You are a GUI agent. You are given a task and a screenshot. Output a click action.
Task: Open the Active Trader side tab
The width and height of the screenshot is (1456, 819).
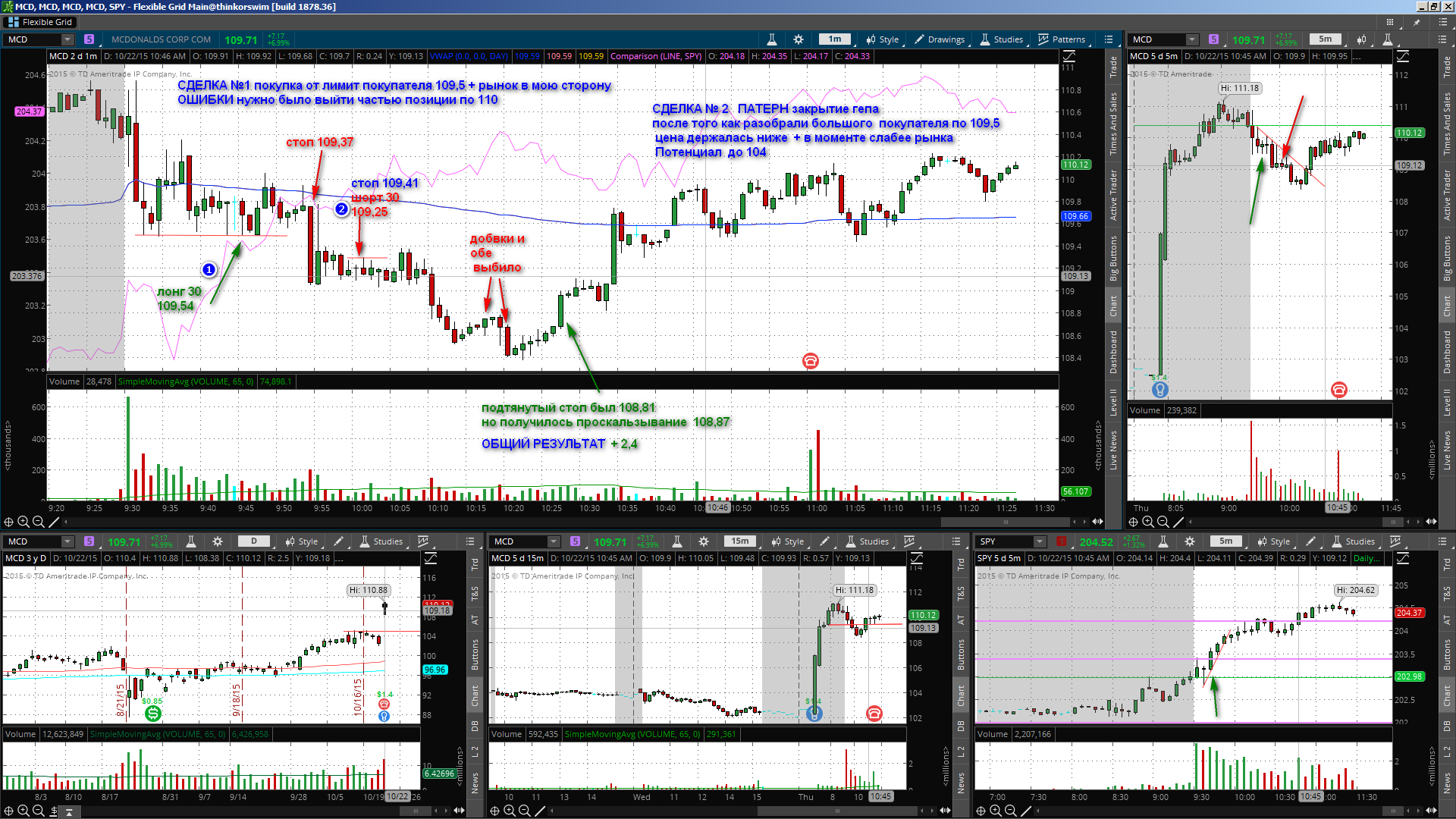click(1113, 195)
